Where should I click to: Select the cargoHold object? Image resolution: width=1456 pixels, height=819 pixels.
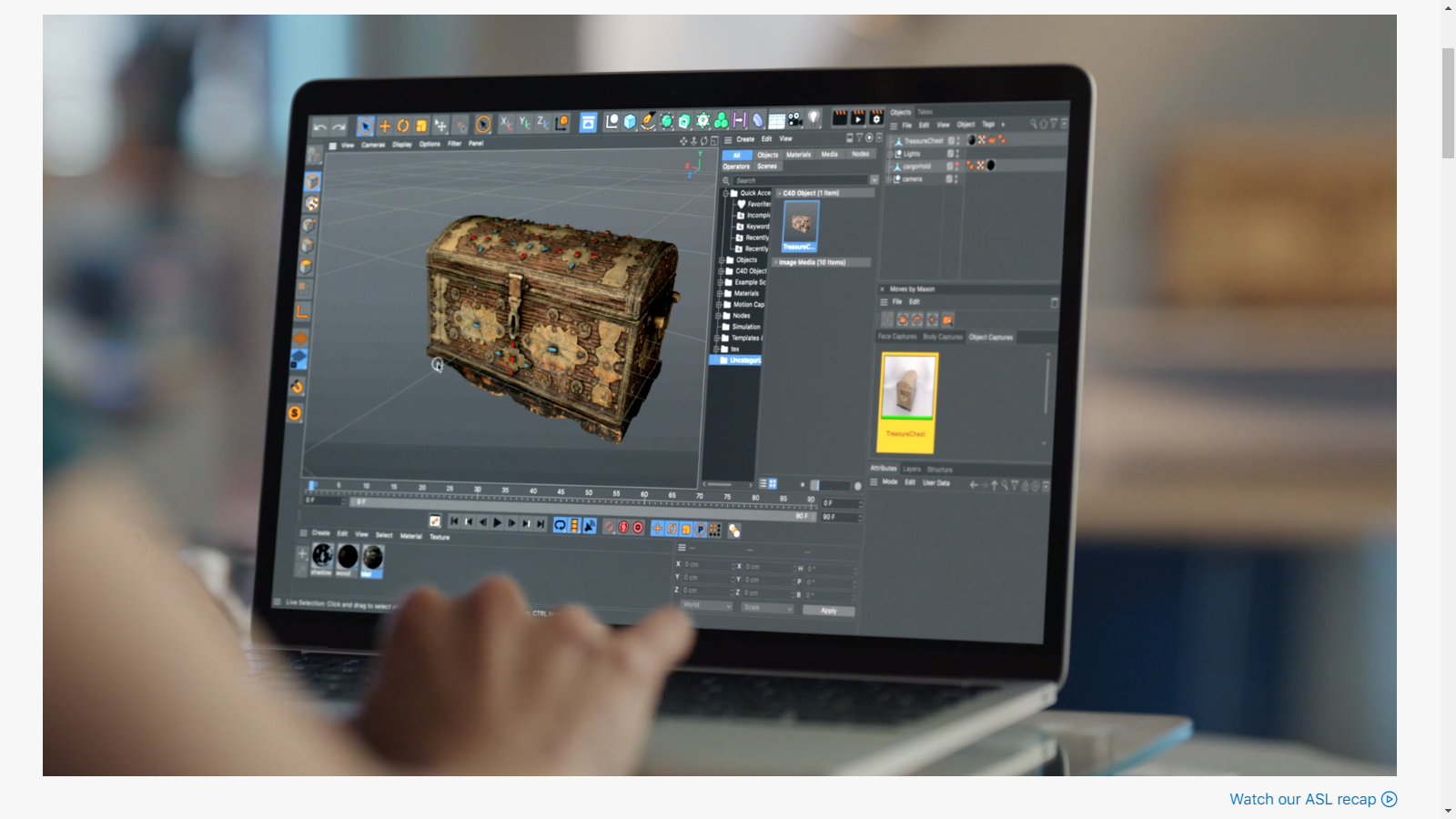916,167
